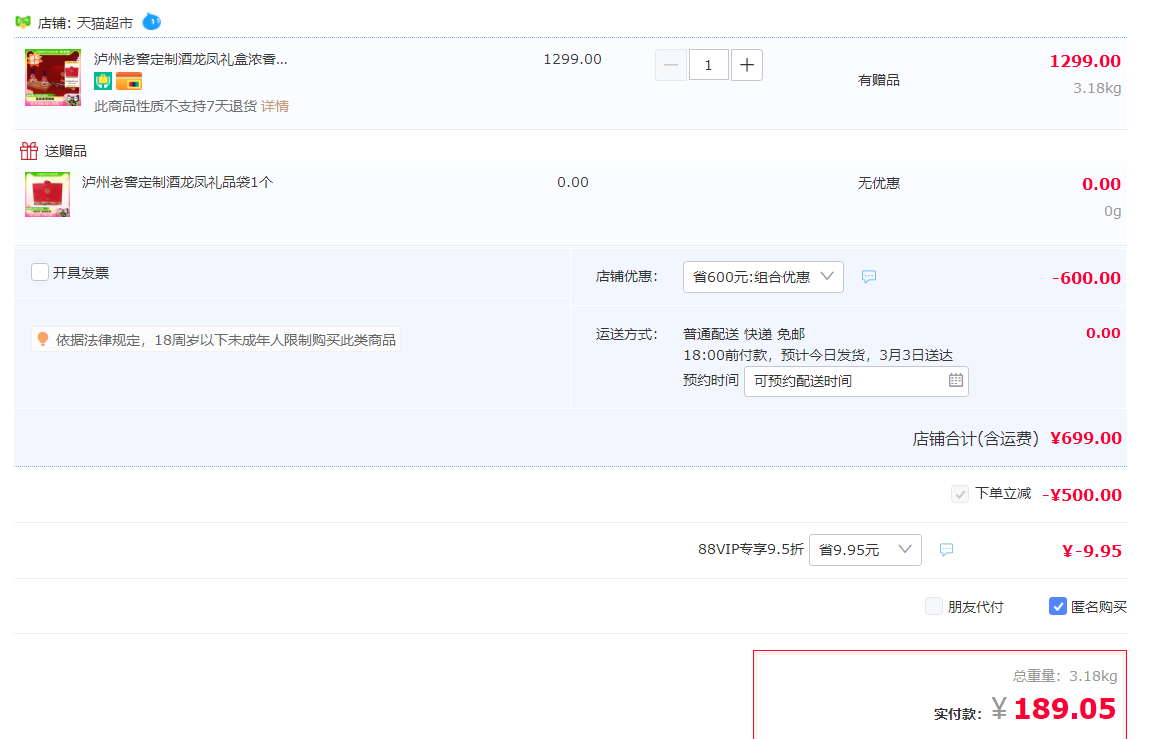Open the blue Wangwang chat icon
The width and height of the screenshot is (1160, 739).
coord(152,21)
